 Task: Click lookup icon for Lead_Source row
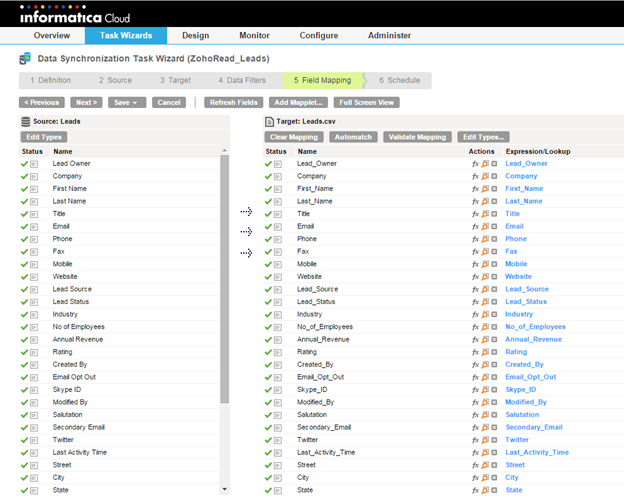pos(485,289)
